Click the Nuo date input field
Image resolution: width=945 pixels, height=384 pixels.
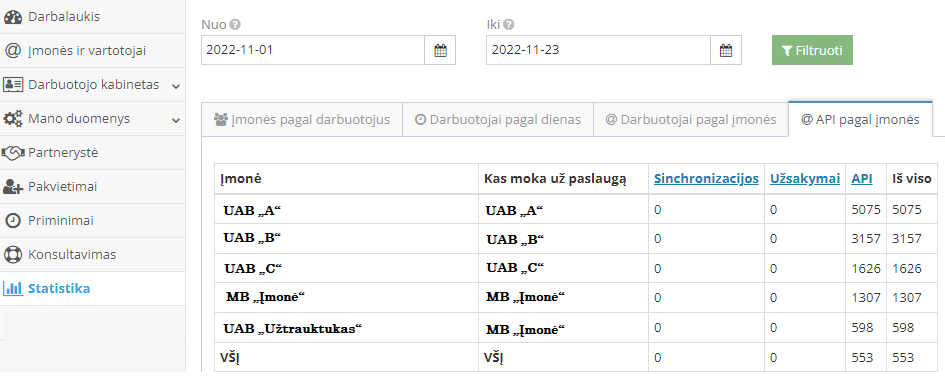[x=313, y=50]
